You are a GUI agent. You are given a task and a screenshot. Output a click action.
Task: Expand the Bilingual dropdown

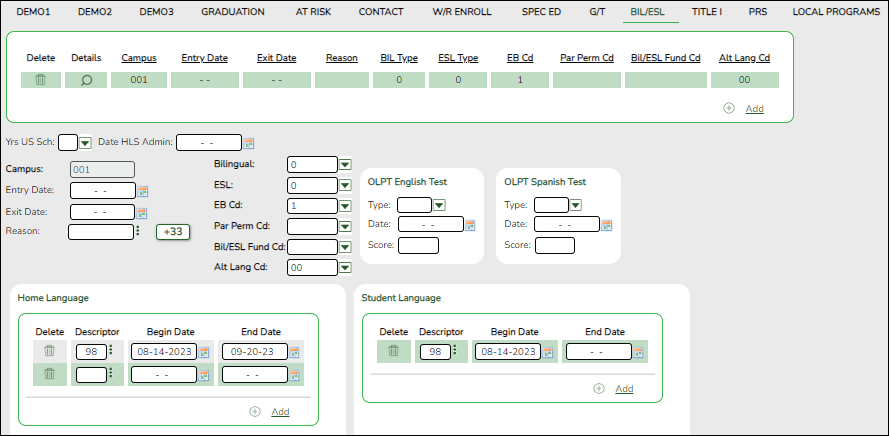tap(345, 164)
